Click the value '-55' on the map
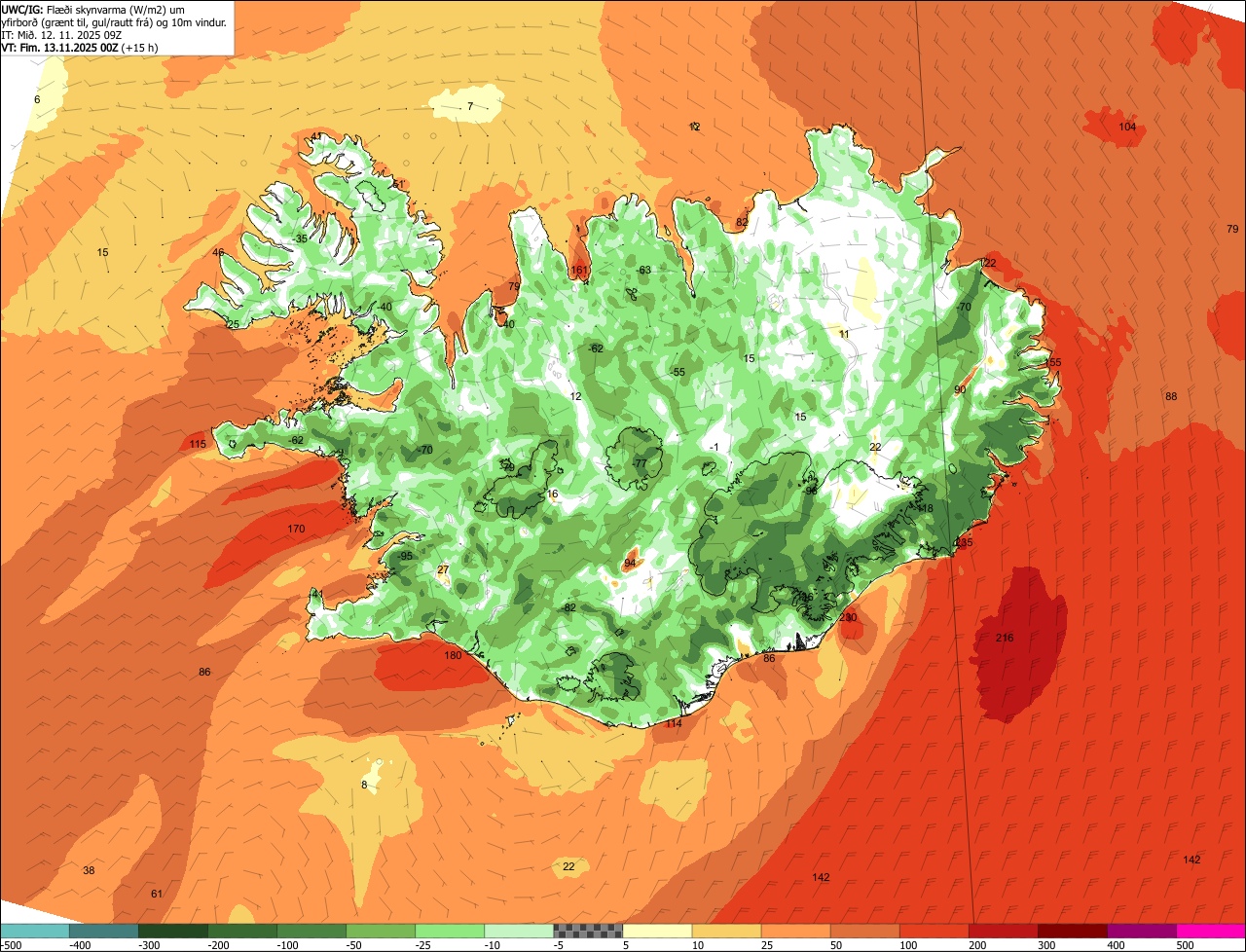This screenshot has width=1246, height=952. [x=678, y=372]
